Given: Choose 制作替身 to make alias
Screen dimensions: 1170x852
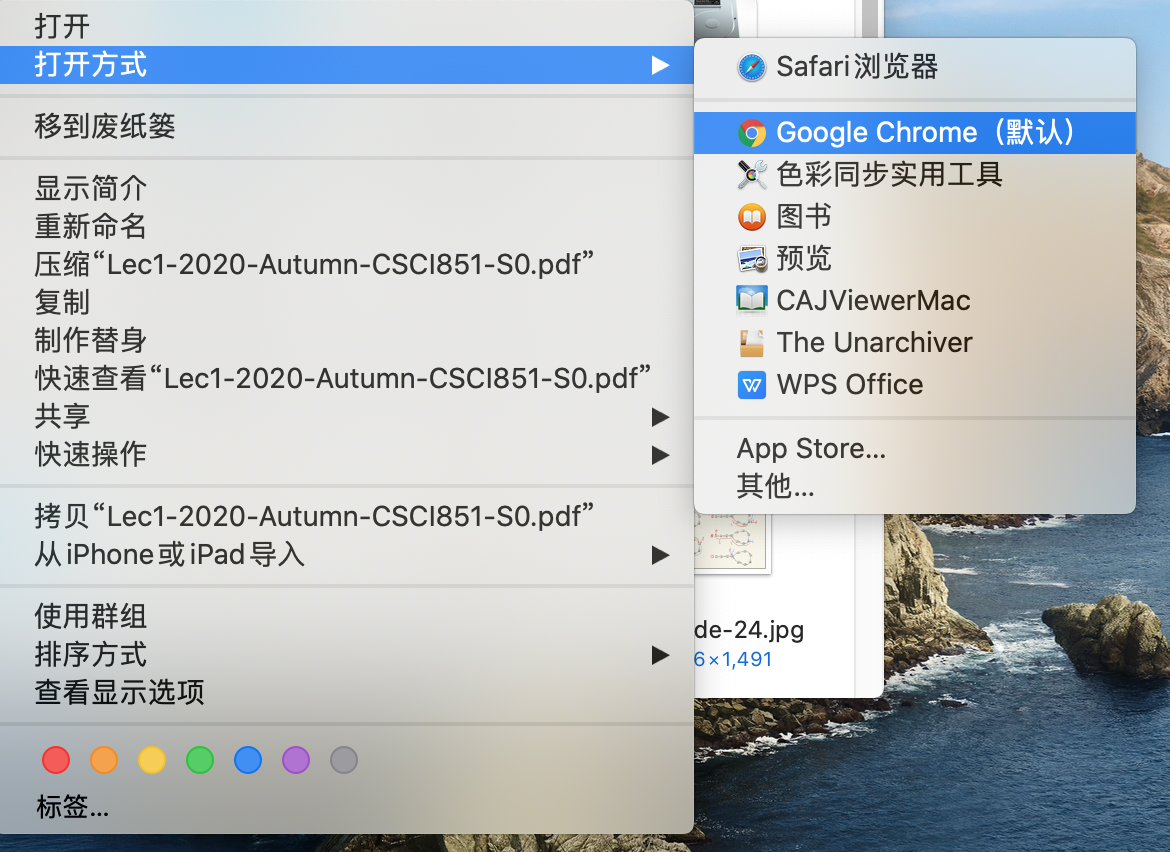Looking at the screenshot, I should [x=347, y=340].
